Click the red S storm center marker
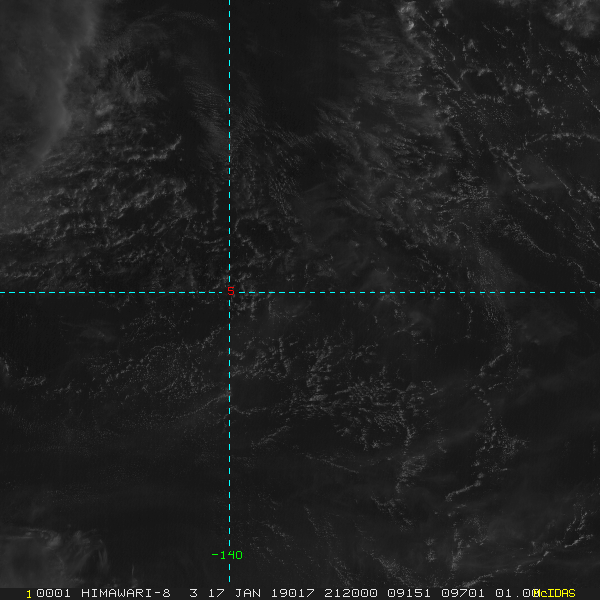The width and height of the screenshot is (600, 600). click(x=230, y=291)
